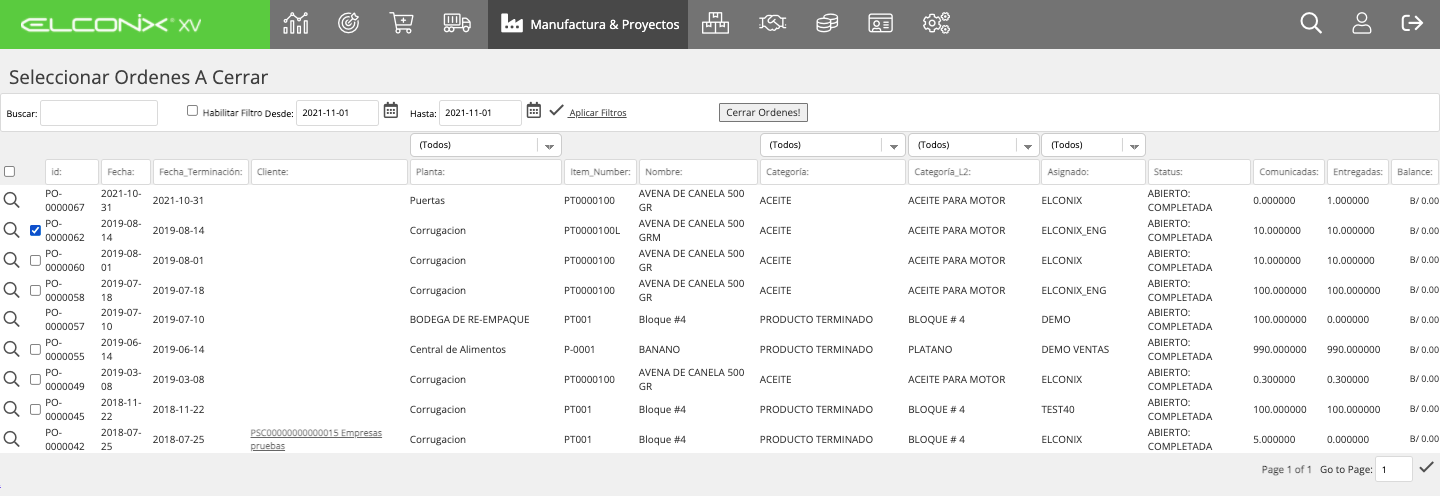Open the handshake sales module icon
This screenshot has width=1440, height=496.
(x=772, y=23)
